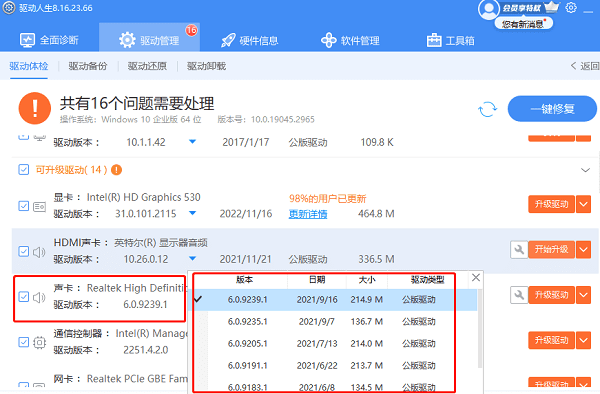This screenshot has height=394, width=600.
Task: Open the 更新详情 link
Action: click(308, 214)
